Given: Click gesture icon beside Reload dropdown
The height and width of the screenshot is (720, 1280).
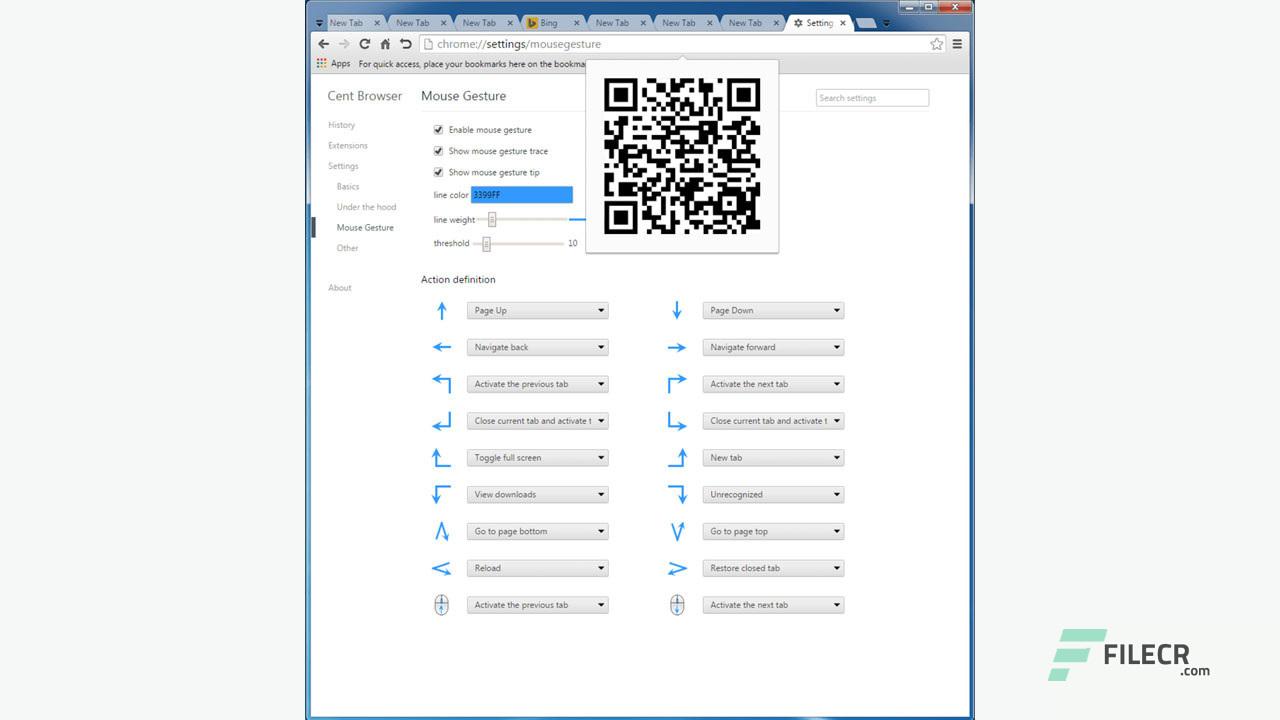Looking at the screenshot, I should [441, 568].
